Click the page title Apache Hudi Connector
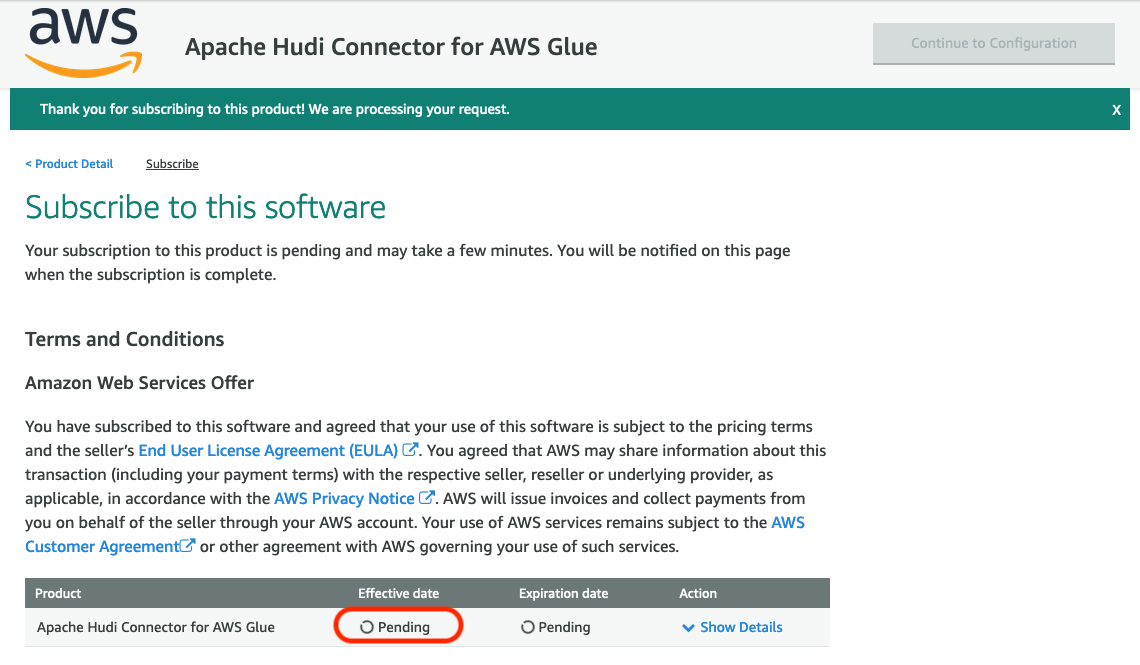1140x665 pixels. 391,47
